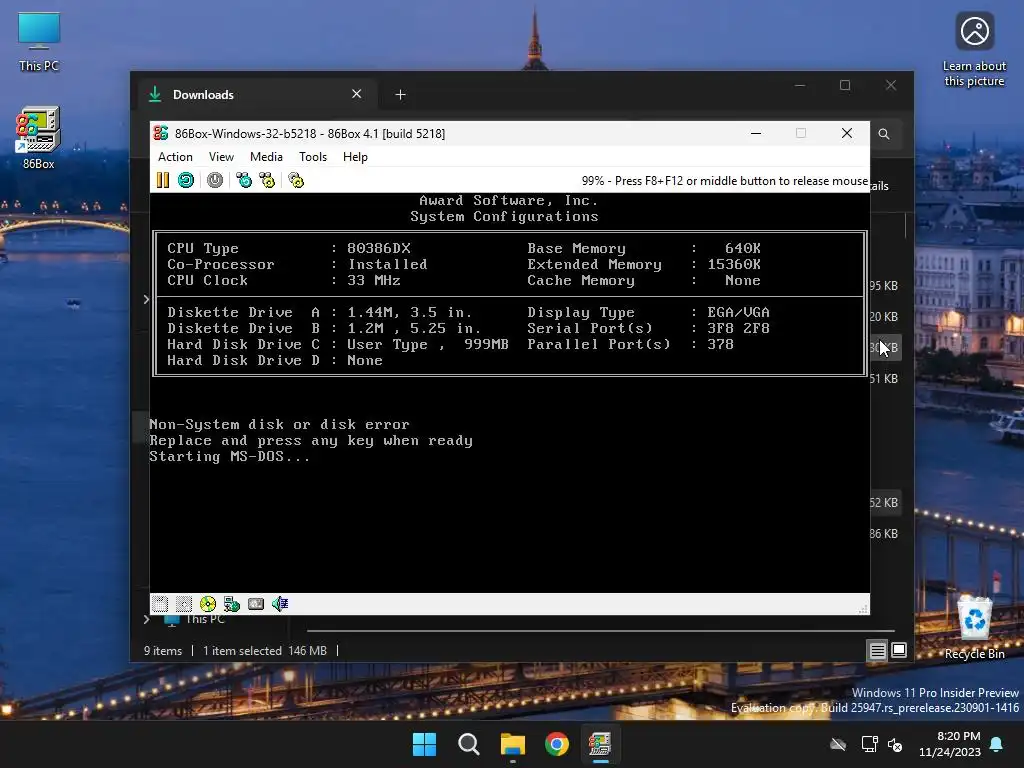Click the sound speaker icon in 86Box status bar
This screenshot has width=1024, height=768.
pos(280,604)
